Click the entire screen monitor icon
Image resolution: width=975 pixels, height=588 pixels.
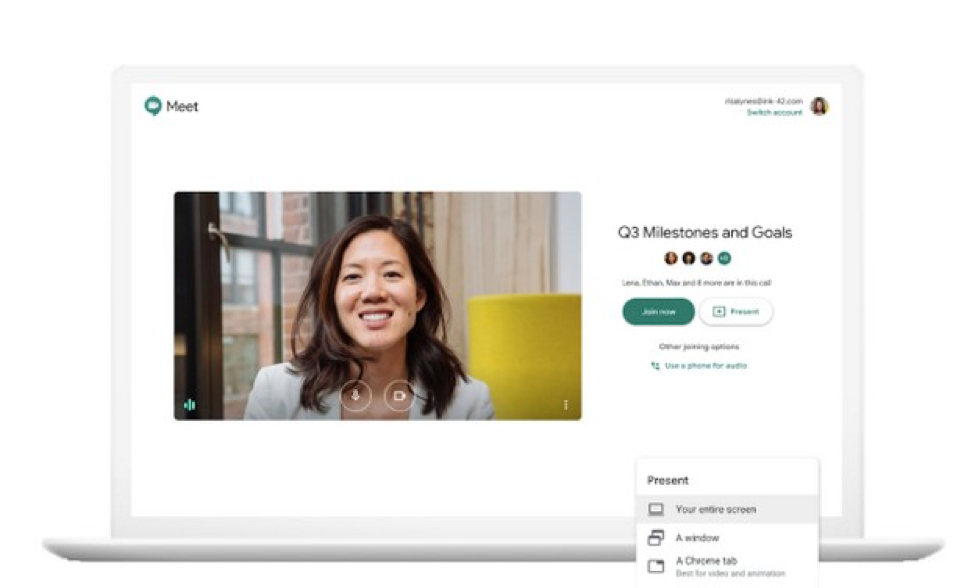click(x=656, y=510)
